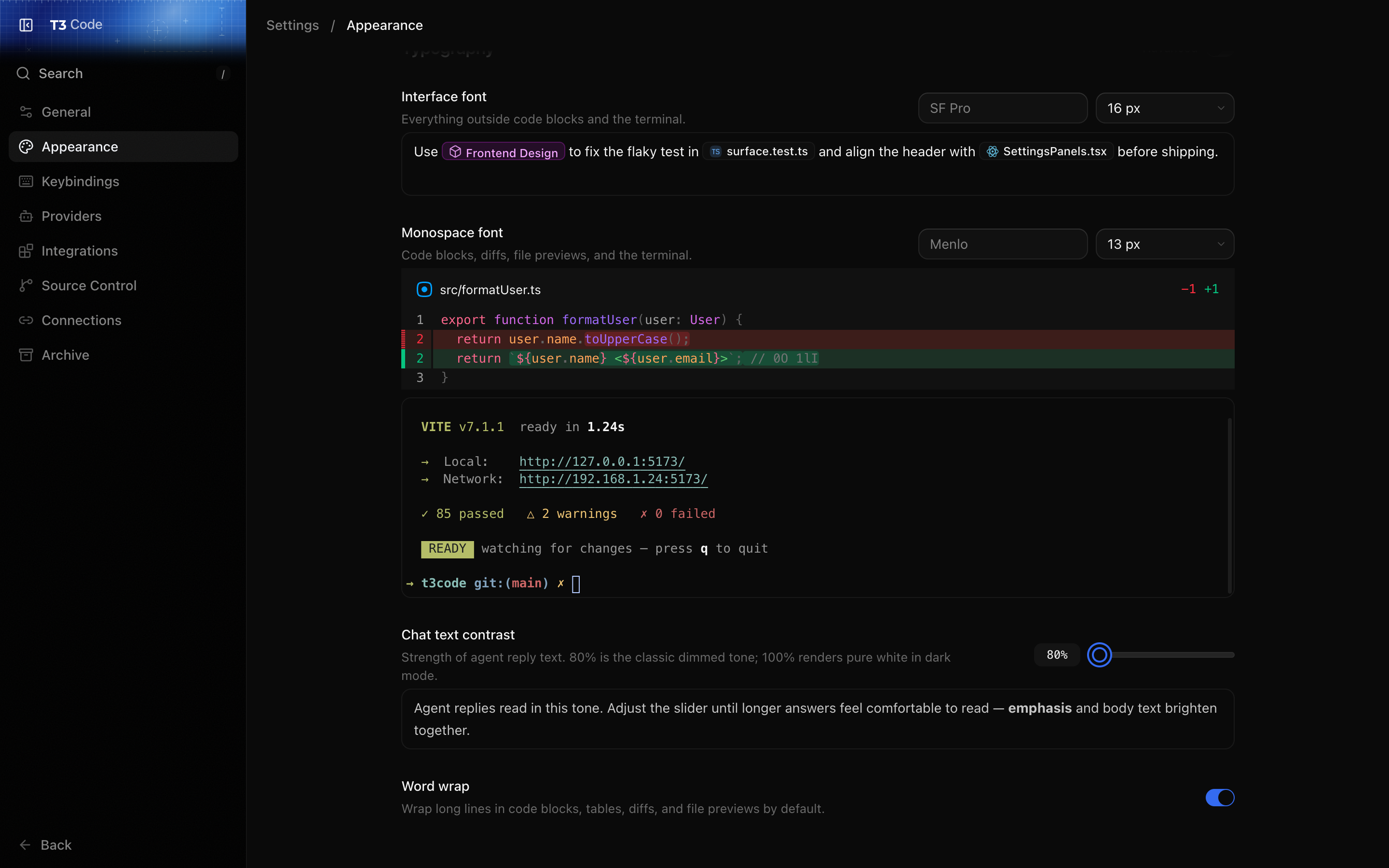Select Appearance in the sidebar

(123, 147)
